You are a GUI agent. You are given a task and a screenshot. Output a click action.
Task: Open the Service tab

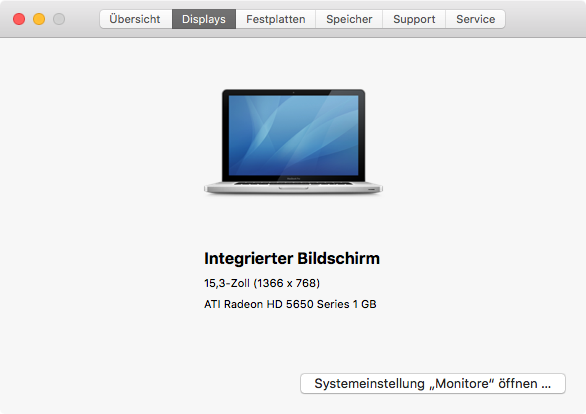click(475, 19)
